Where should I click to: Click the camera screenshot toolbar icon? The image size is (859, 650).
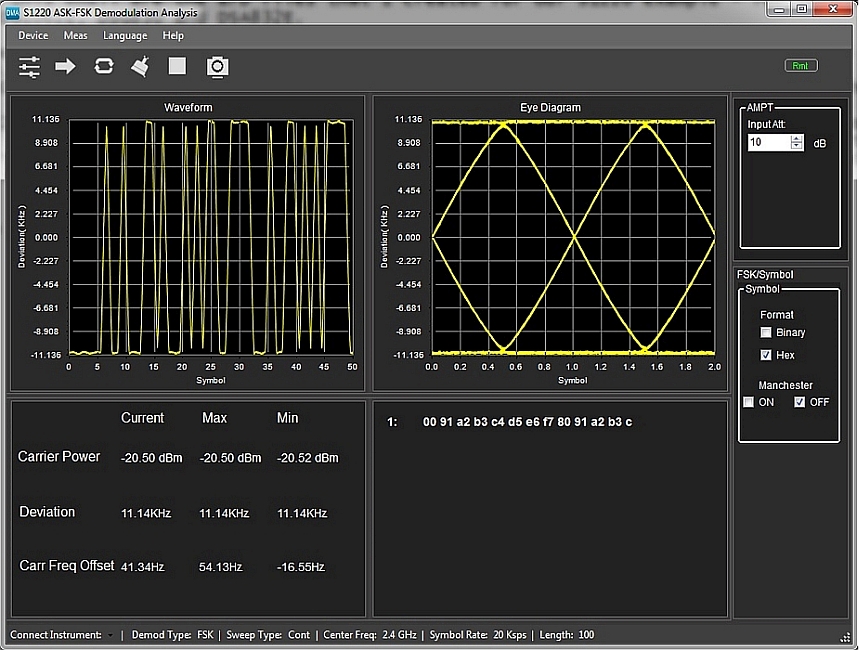[x=217, y=67]
